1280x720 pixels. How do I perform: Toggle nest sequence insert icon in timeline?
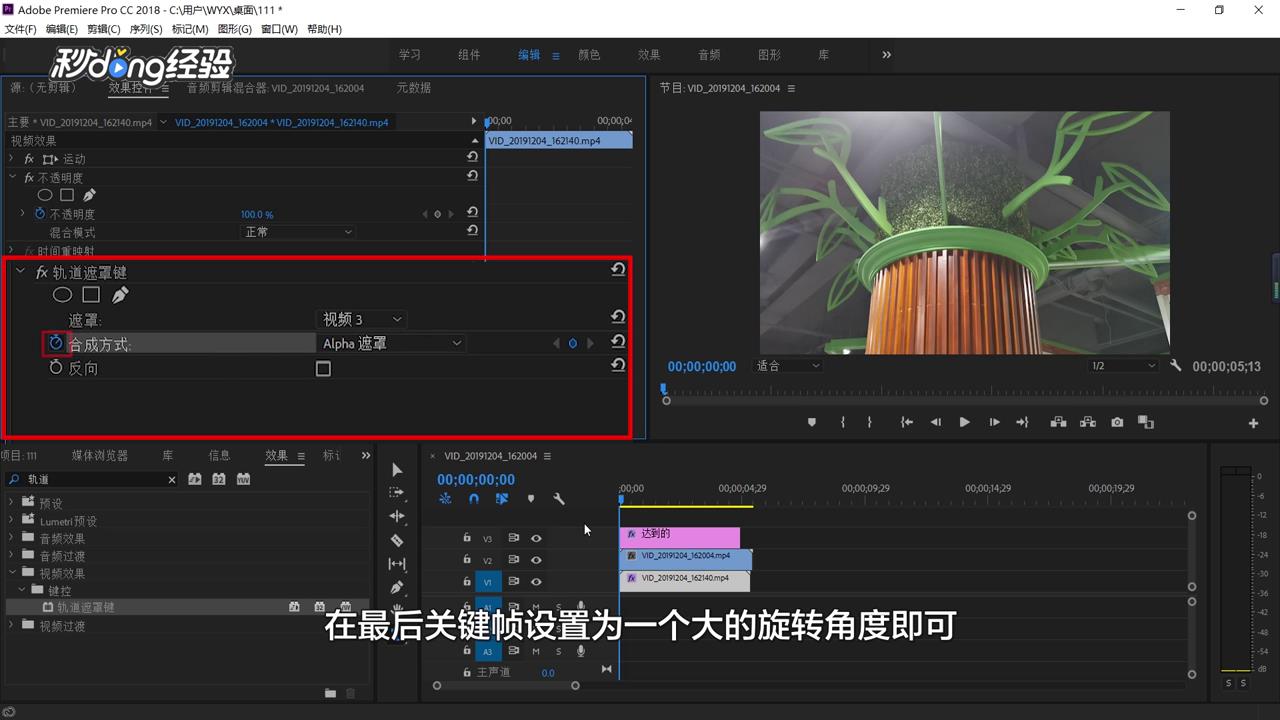pos(445,499)
